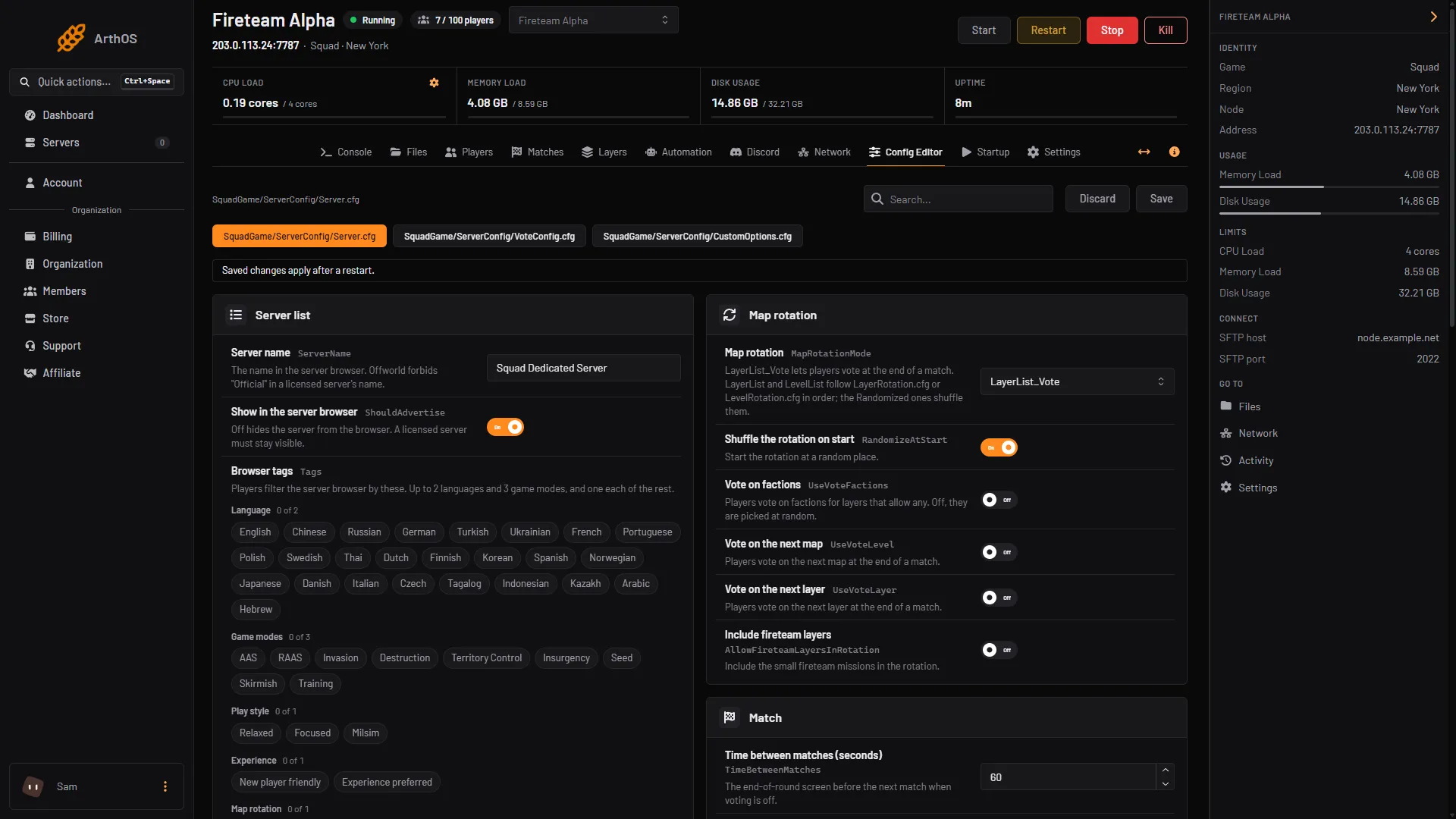Decrease Time between matches with down arrow
The height and width of the screenshot is (819, 1456).
pyautogui.click(x=1166, y=784)
